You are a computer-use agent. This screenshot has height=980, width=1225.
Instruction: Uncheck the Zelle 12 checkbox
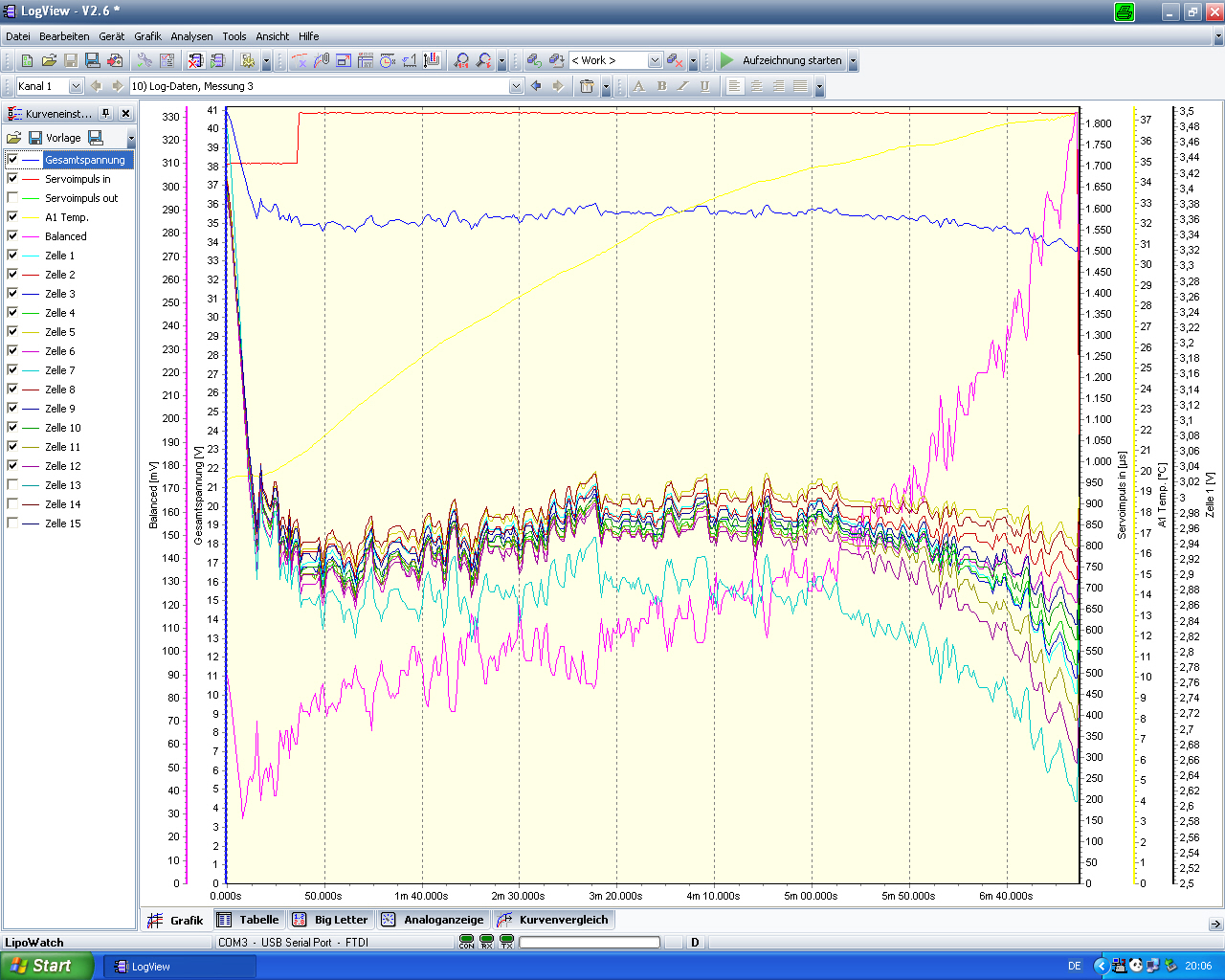pyautogui.click(x=12, y=466)
